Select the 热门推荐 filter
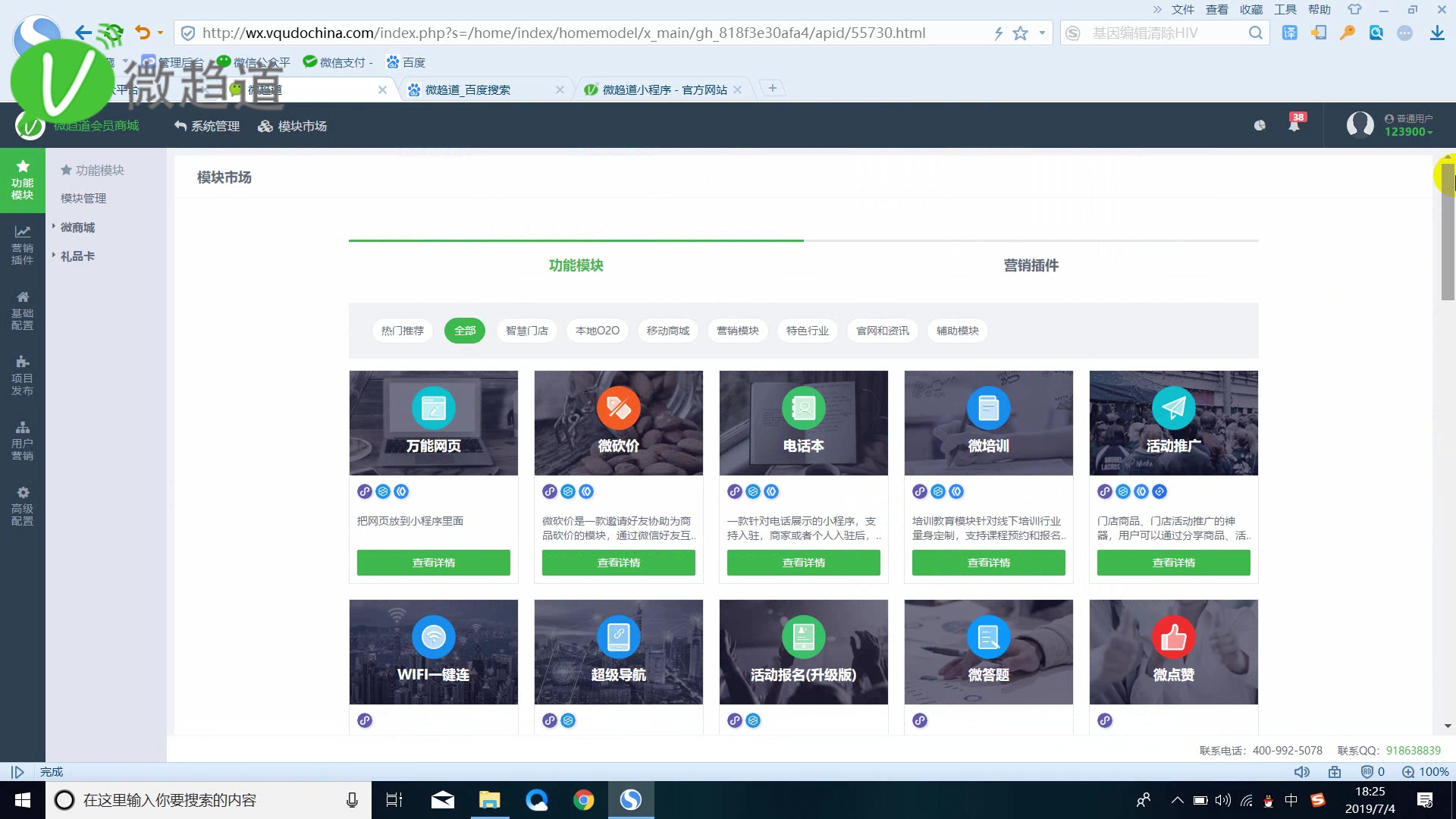The height and width of the screenshot is (819, 1456). (x=403, y=331)
